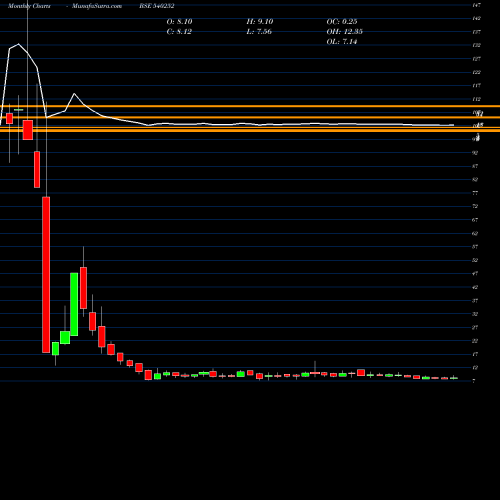
Task: Click the 62 price axis label
Action: point(475,234)
